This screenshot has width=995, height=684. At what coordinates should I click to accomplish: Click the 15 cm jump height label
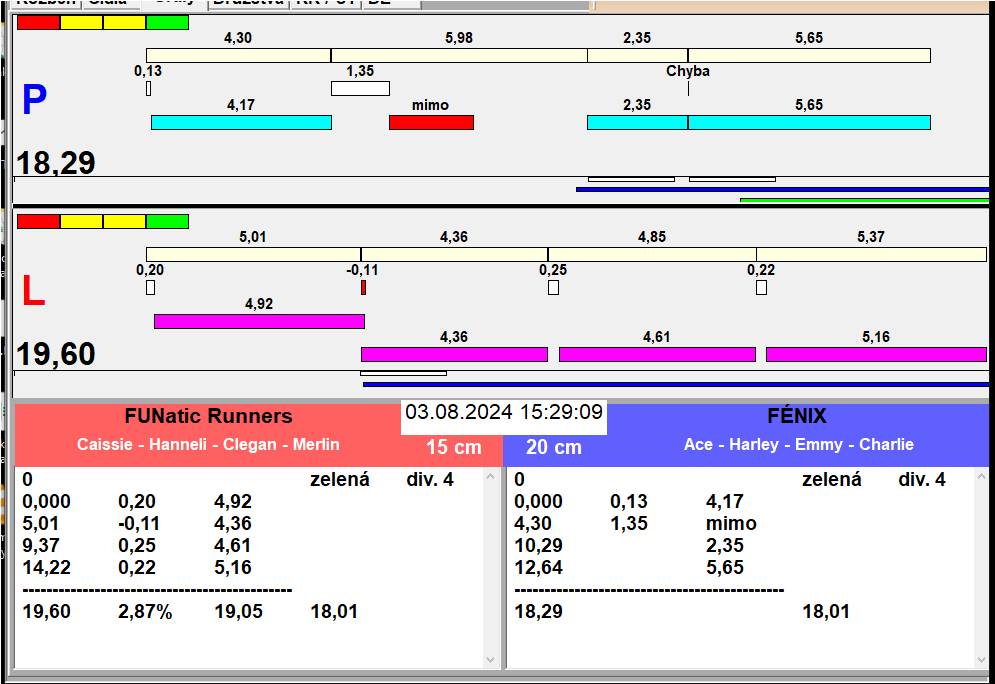click(x=454, y=447)
